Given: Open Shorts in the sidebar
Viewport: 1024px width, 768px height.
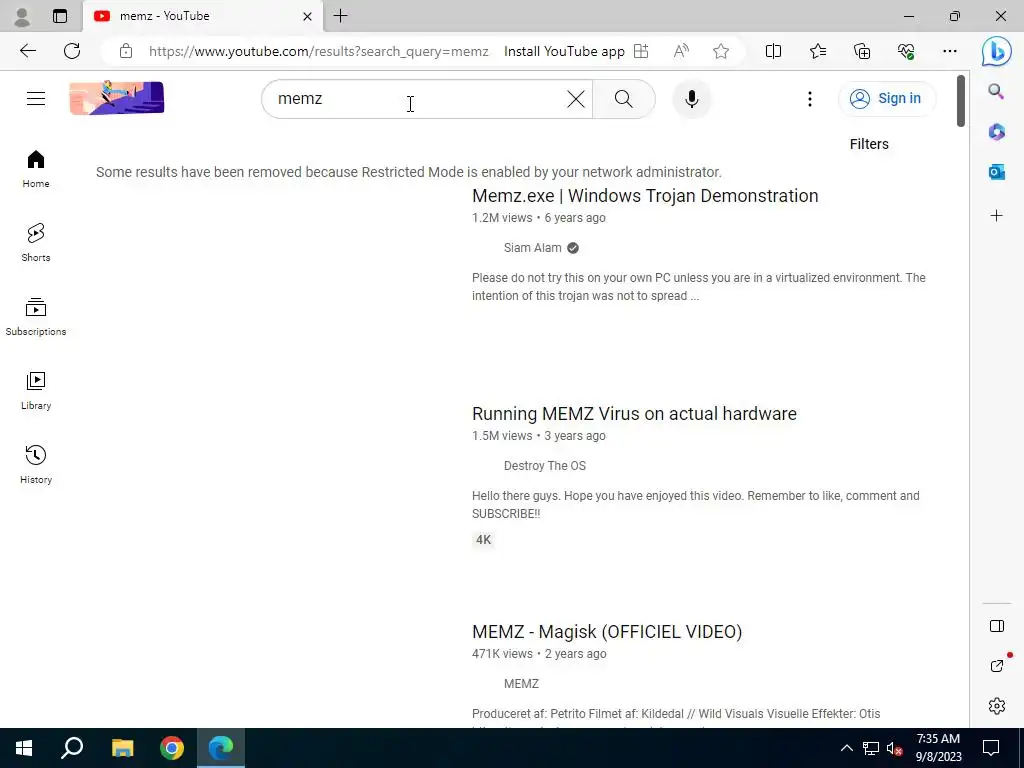Looking at the screenshot, I should tap(36, 243).
